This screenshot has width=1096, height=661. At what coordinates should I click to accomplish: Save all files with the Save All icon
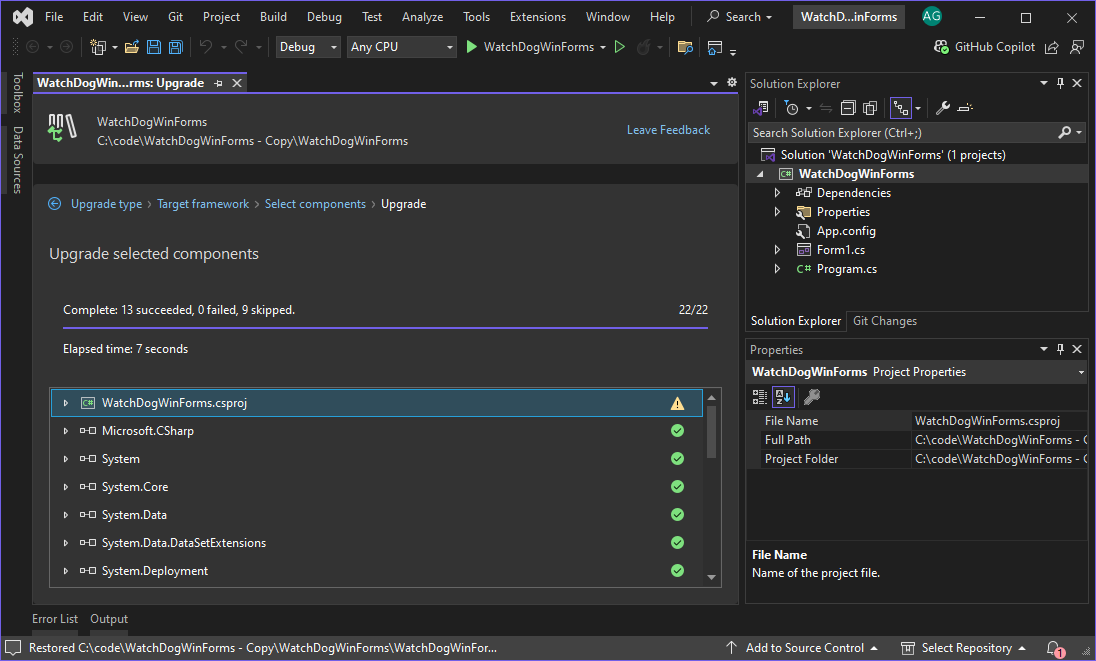[x=175, y=46]
